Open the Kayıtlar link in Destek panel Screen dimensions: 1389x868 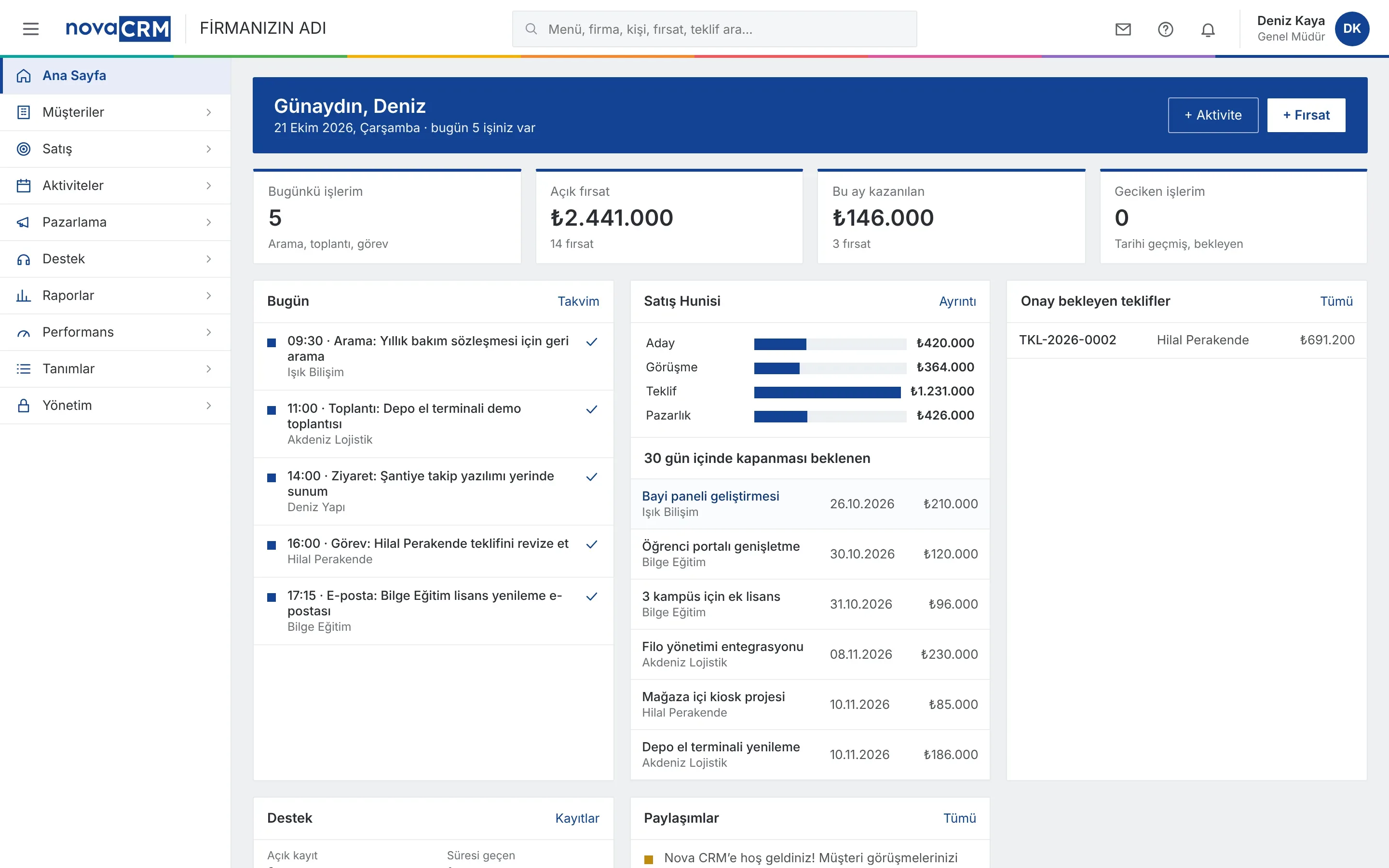[577, 818]
